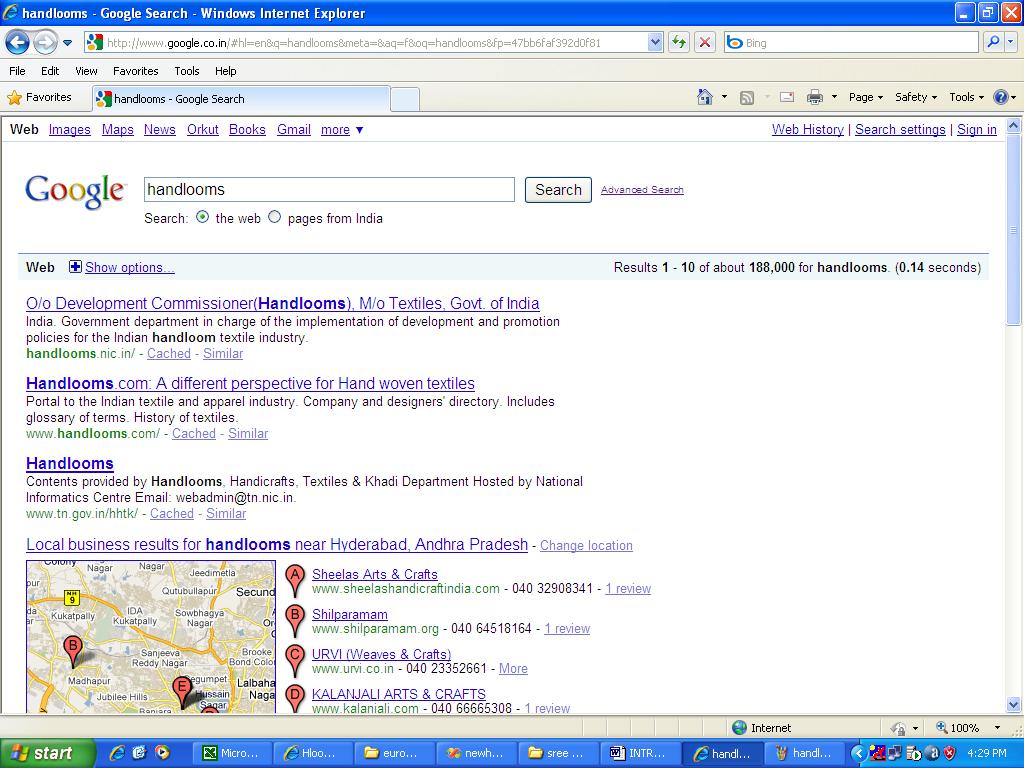The height and width of the screenshot is (768, 1024).
Task: Switch to INTR... Word document taskbar button
Action: (x=639, y=753)
